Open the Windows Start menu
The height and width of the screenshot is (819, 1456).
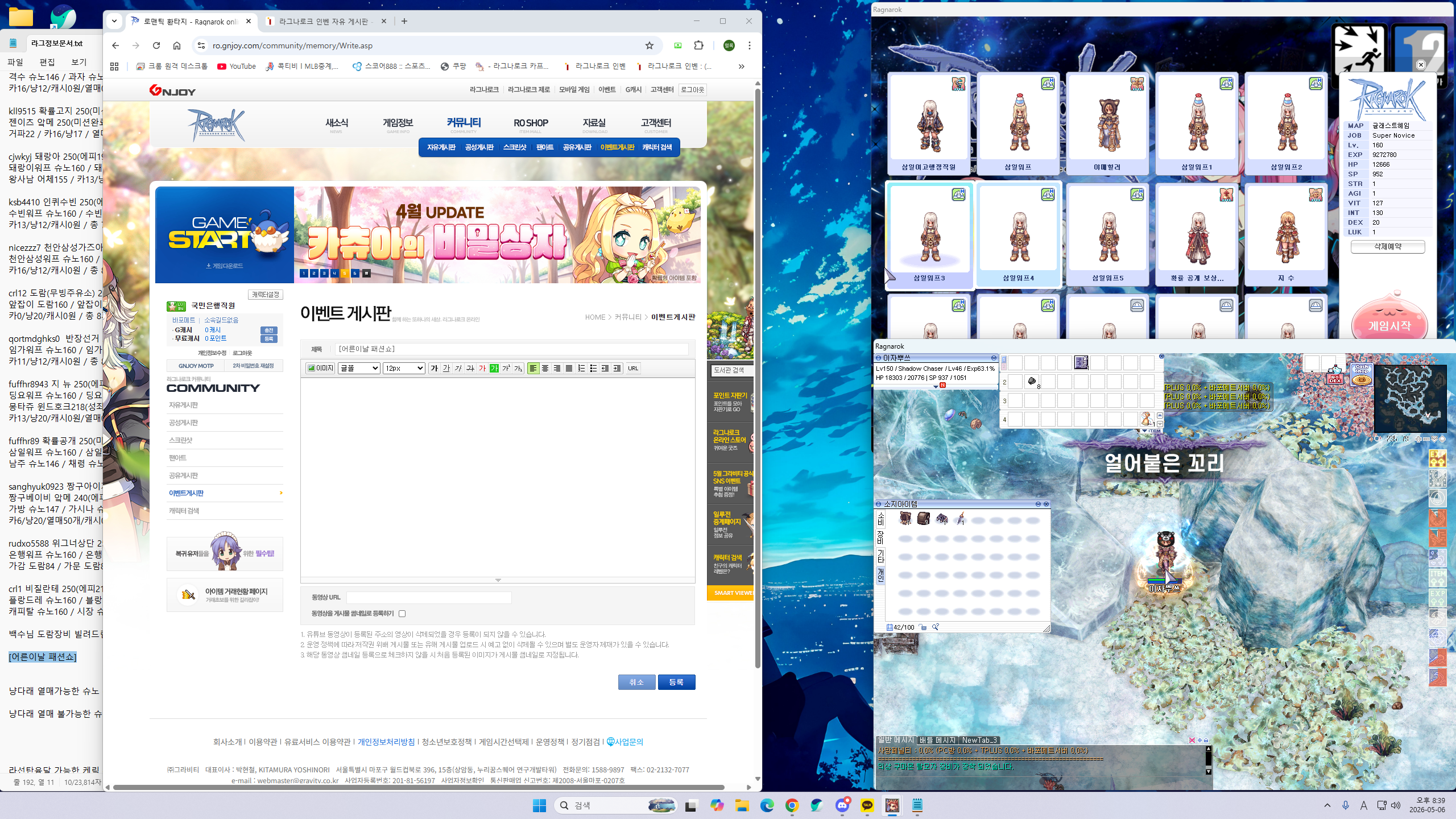pos(539,805)
